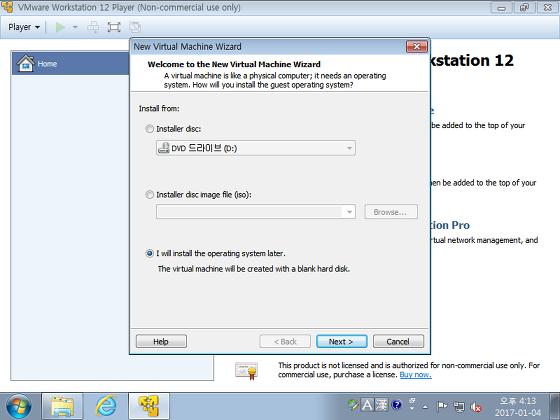Open the iso image path combo box

tap(256, 212)
